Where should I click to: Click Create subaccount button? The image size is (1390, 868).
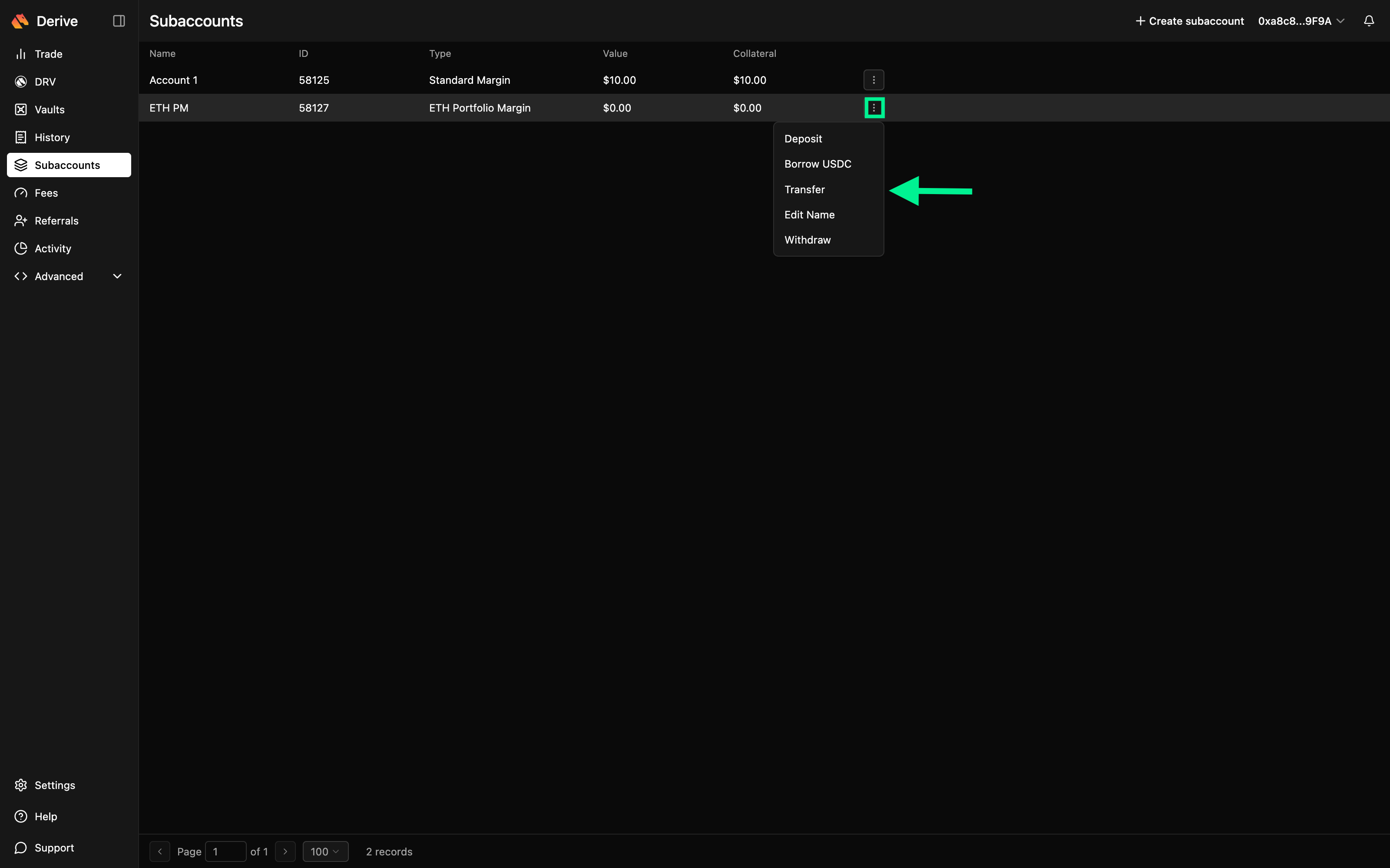[1190, 21]
